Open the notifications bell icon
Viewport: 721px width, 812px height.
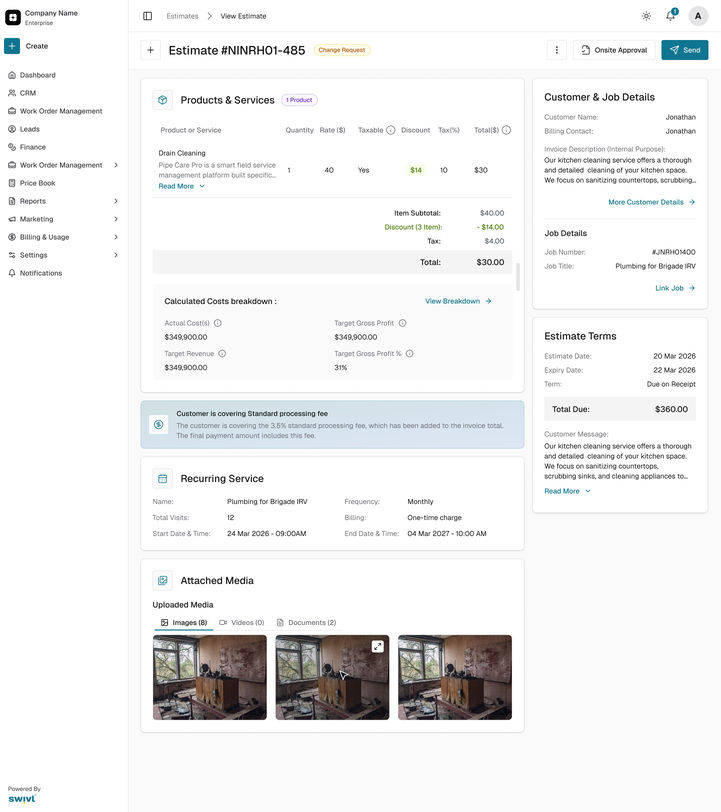coord(671,16)
